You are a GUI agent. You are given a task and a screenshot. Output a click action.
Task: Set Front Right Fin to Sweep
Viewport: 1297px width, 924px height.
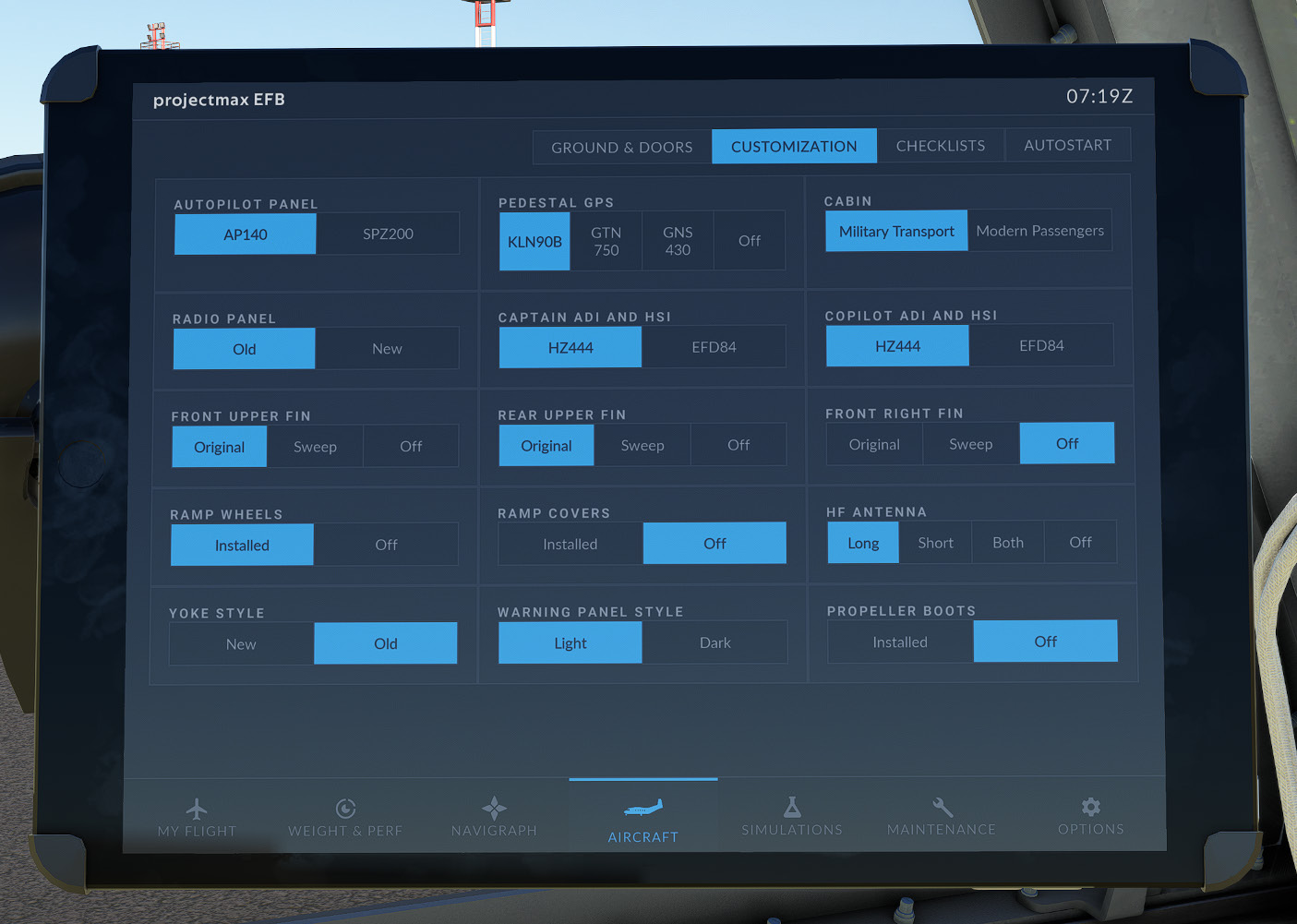tap(971, 443)
